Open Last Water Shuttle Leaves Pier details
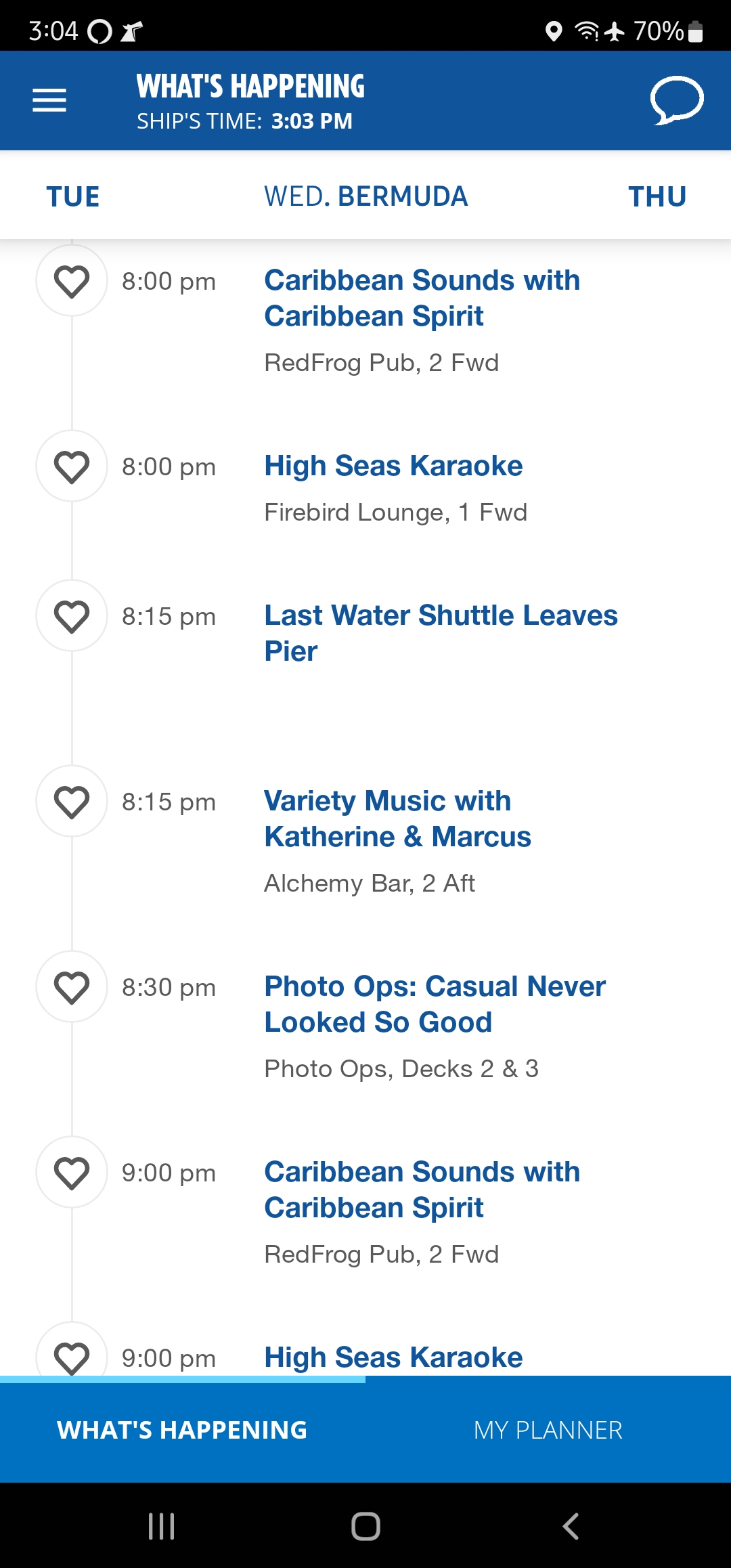This screenshot has width=731, height=1568. click(441, 633)
